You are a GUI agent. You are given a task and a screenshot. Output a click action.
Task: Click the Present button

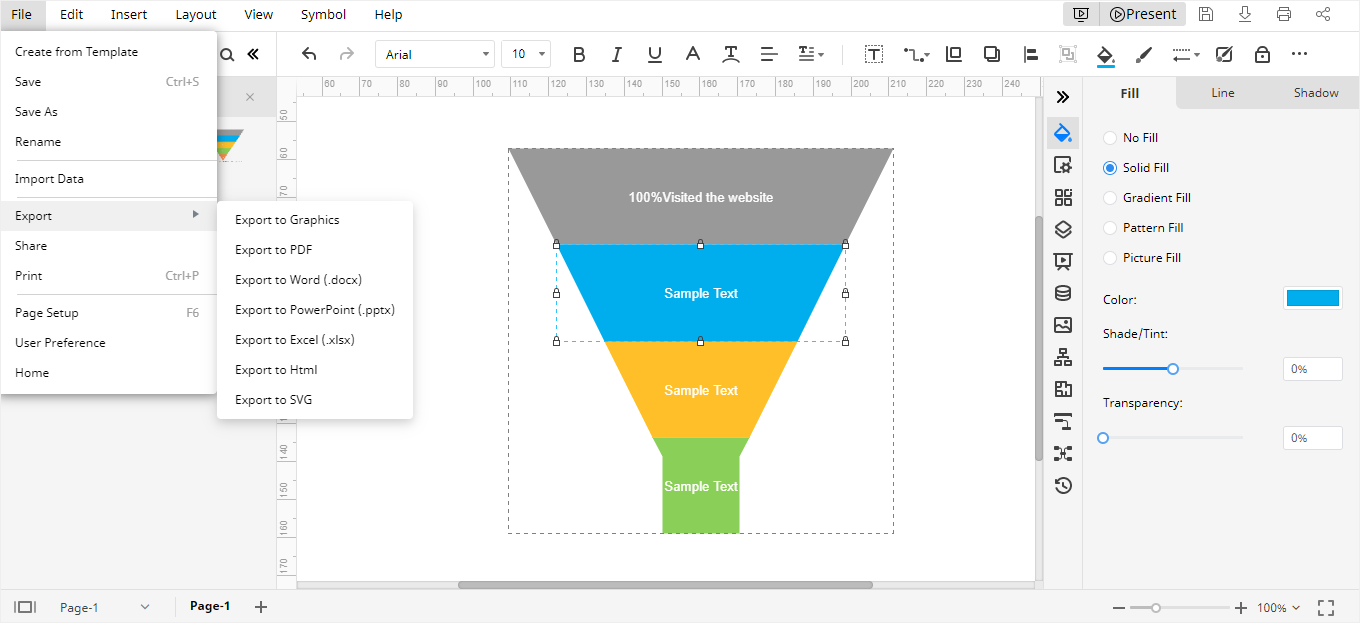point(1142,14)
